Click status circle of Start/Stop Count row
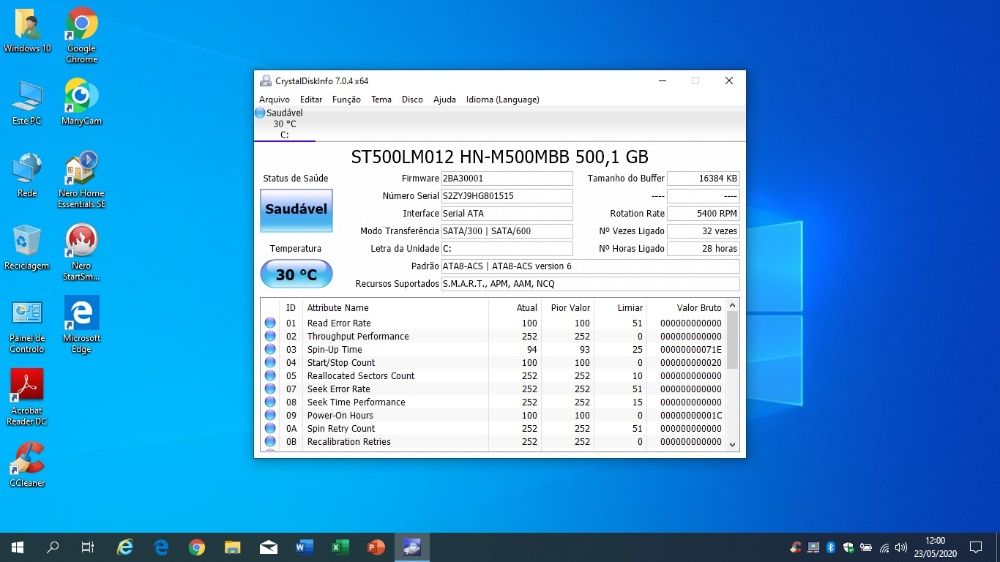This screenshot has width=1000, height=562. tap(270, 362)
